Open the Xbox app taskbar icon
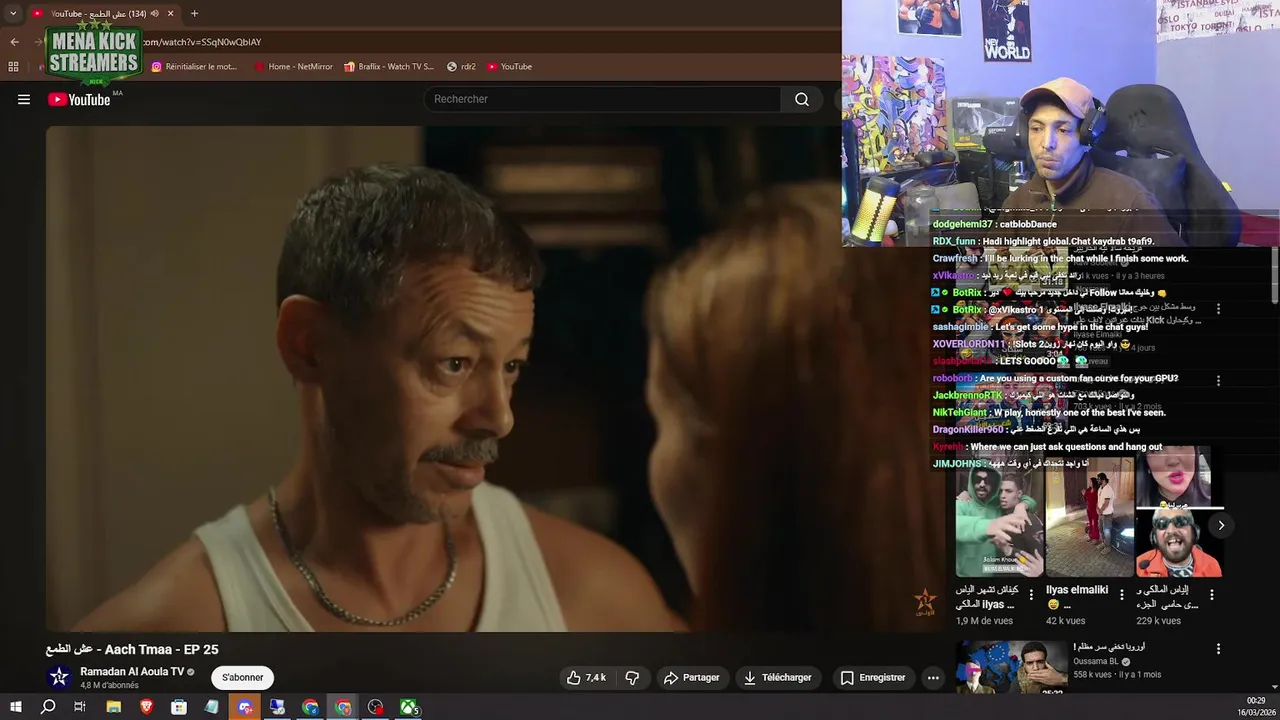Screen dimensions: 1280x720 point(409,707)
